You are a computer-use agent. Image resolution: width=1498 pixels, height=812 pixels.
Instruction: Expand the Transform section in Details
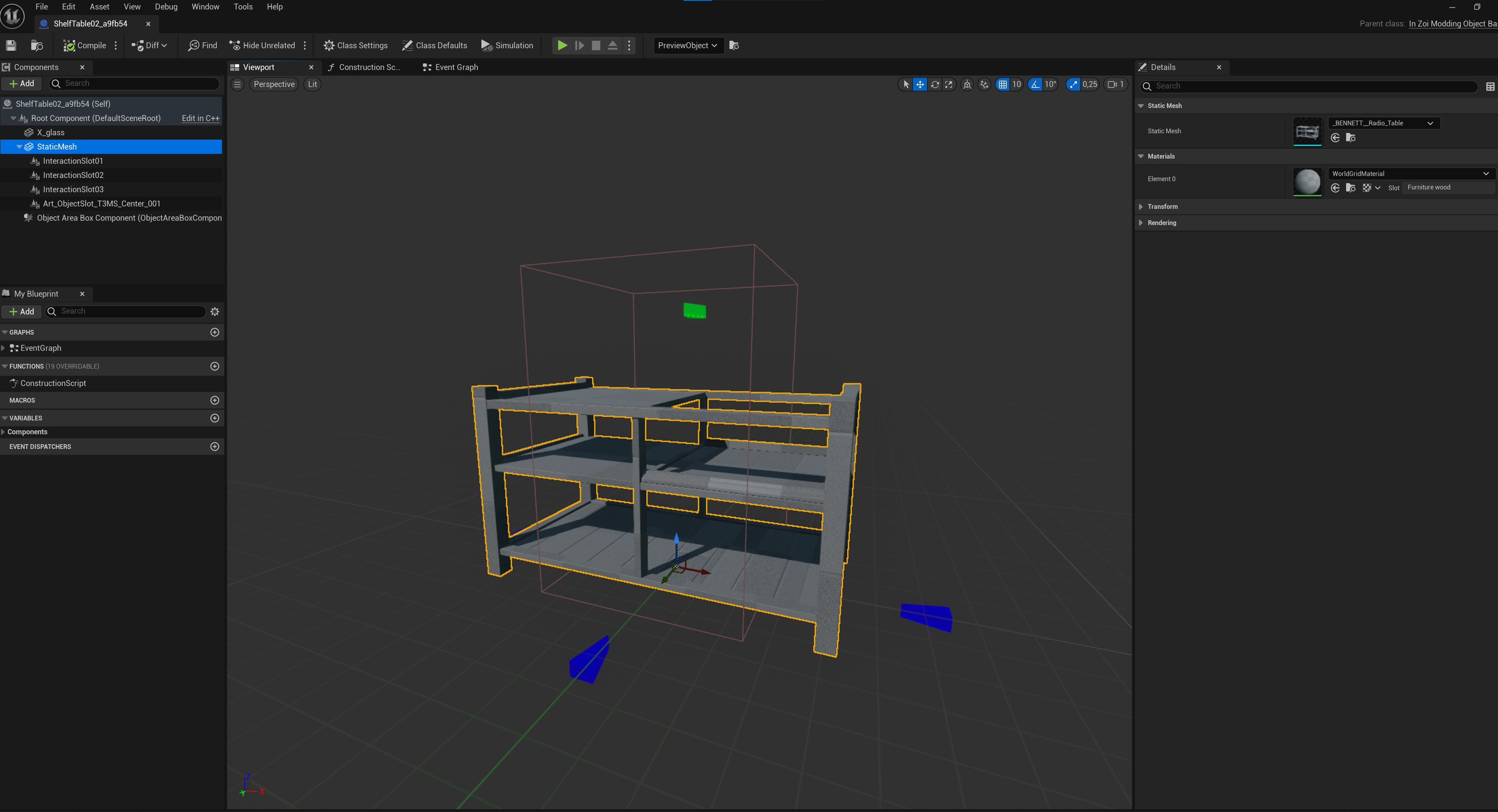(x=1141, y=206)
